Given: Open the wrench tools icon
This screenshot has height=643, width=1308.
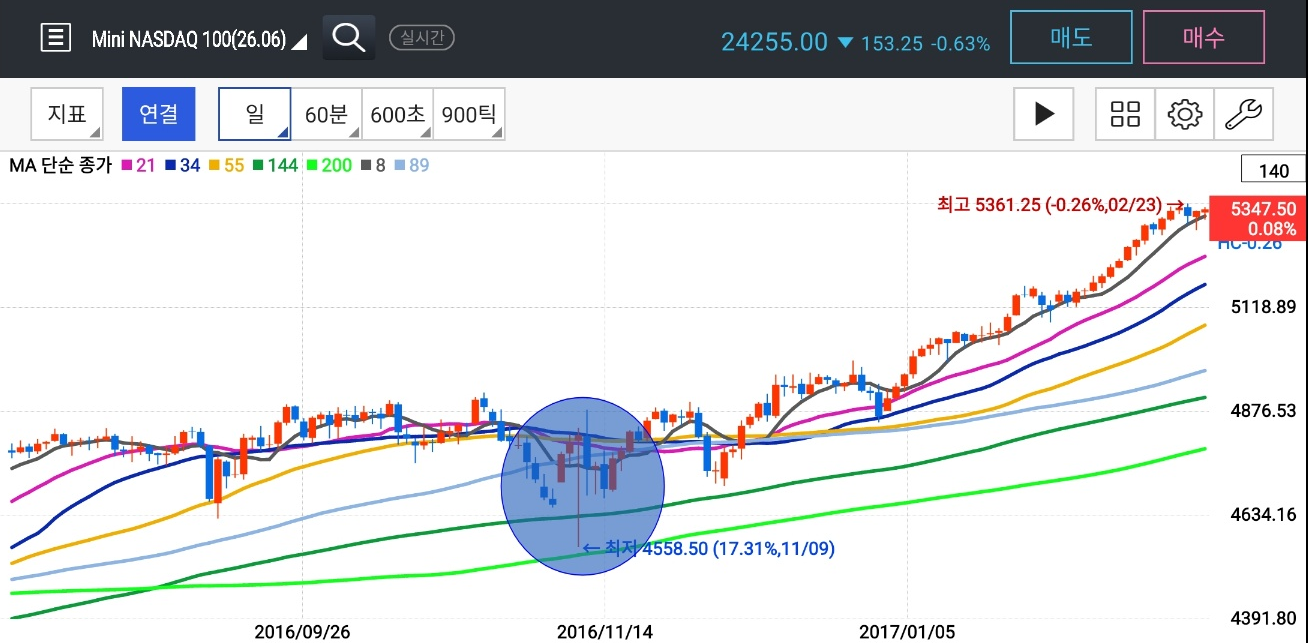Looking at the screenshot, I should (x=1244, y=114).
